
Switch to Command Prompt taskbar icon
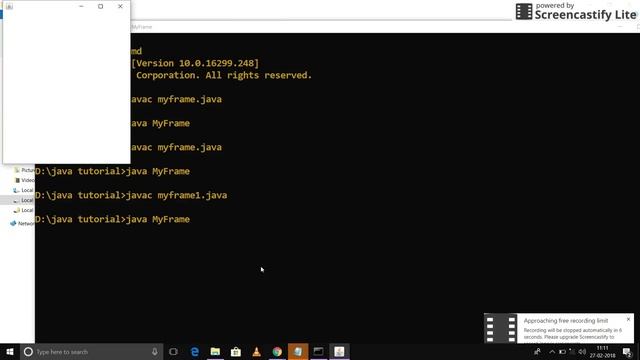(318, 351)
